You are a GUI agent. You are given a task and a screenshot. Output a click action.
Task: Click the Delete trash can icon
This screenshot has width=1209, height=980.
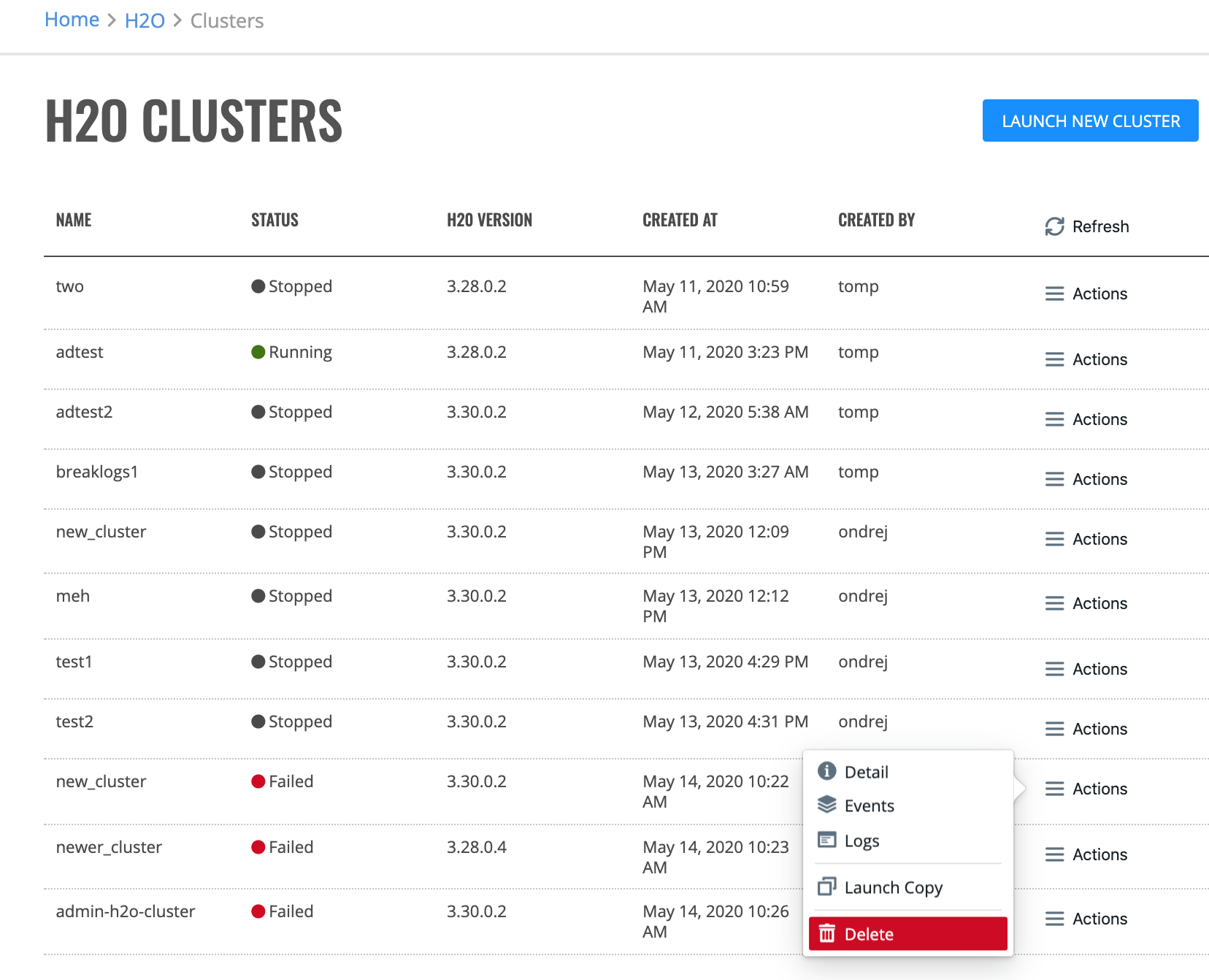pos(826,933)
